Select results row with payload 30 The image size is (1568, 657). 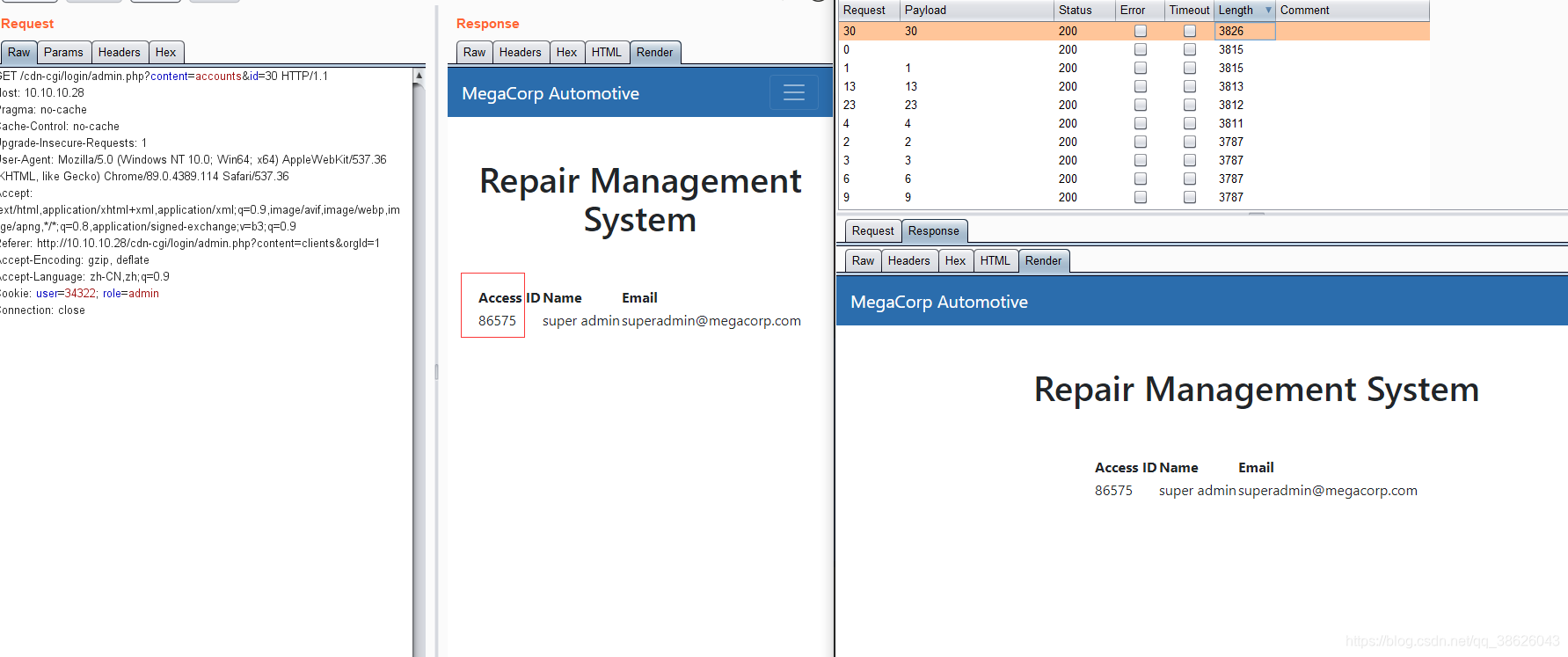1134,31
